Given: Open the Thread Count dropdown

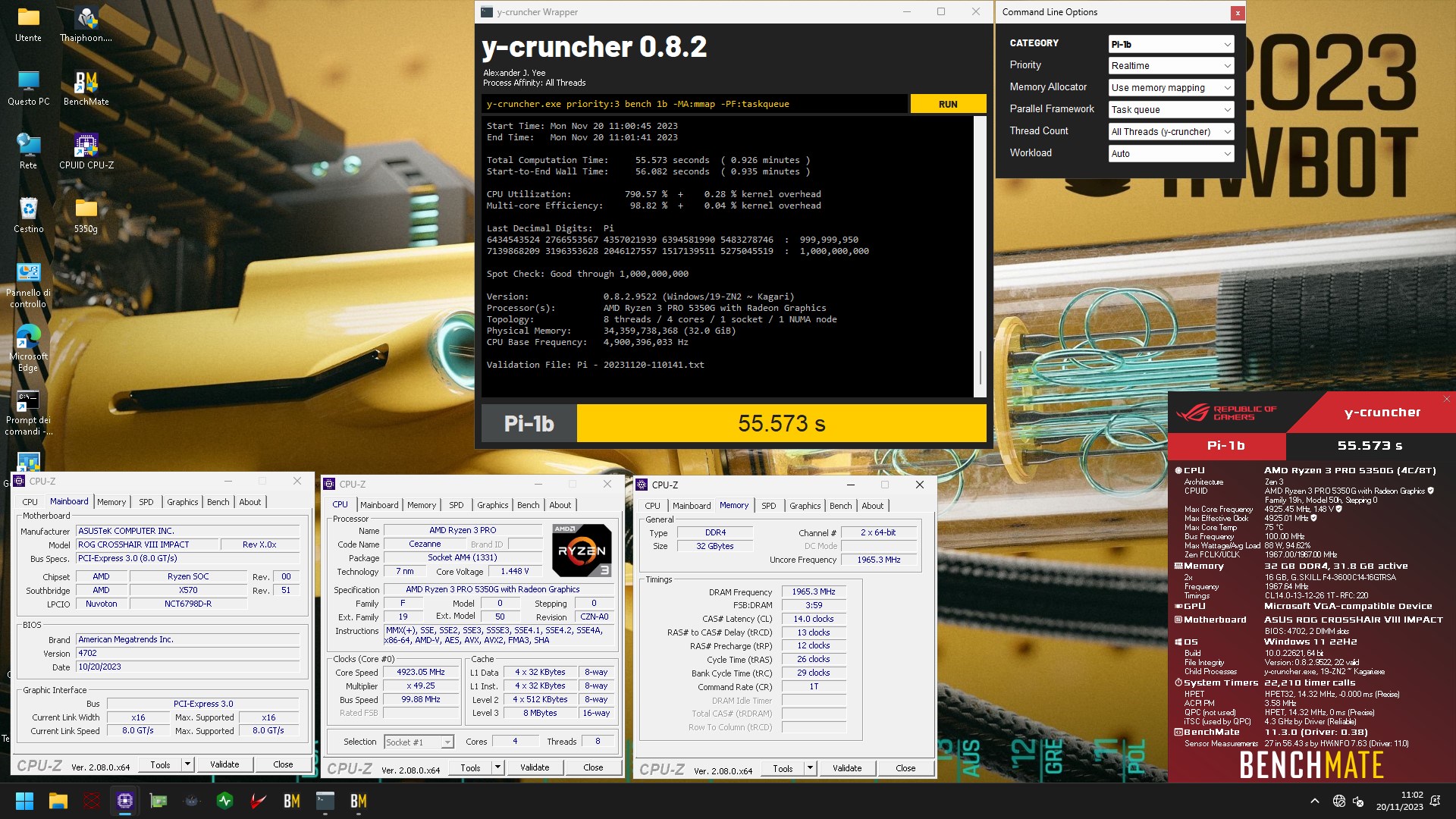Looking at the screenshot, I should point(1171,132).
